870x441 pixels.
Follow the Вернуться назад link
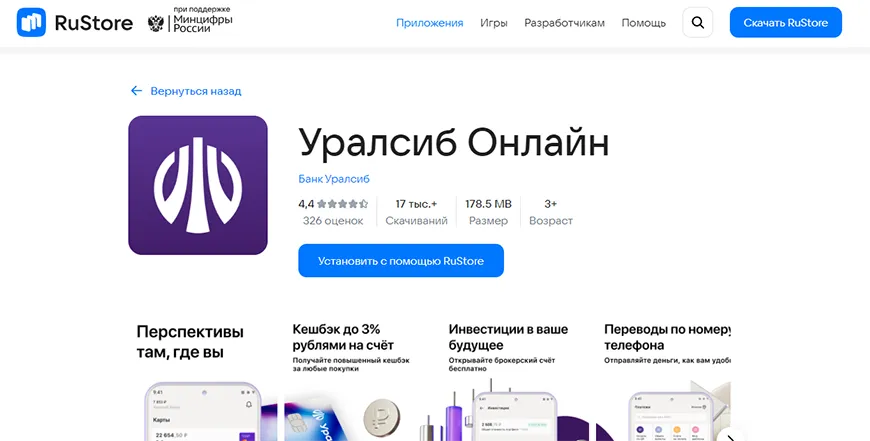tap(196, 91)
